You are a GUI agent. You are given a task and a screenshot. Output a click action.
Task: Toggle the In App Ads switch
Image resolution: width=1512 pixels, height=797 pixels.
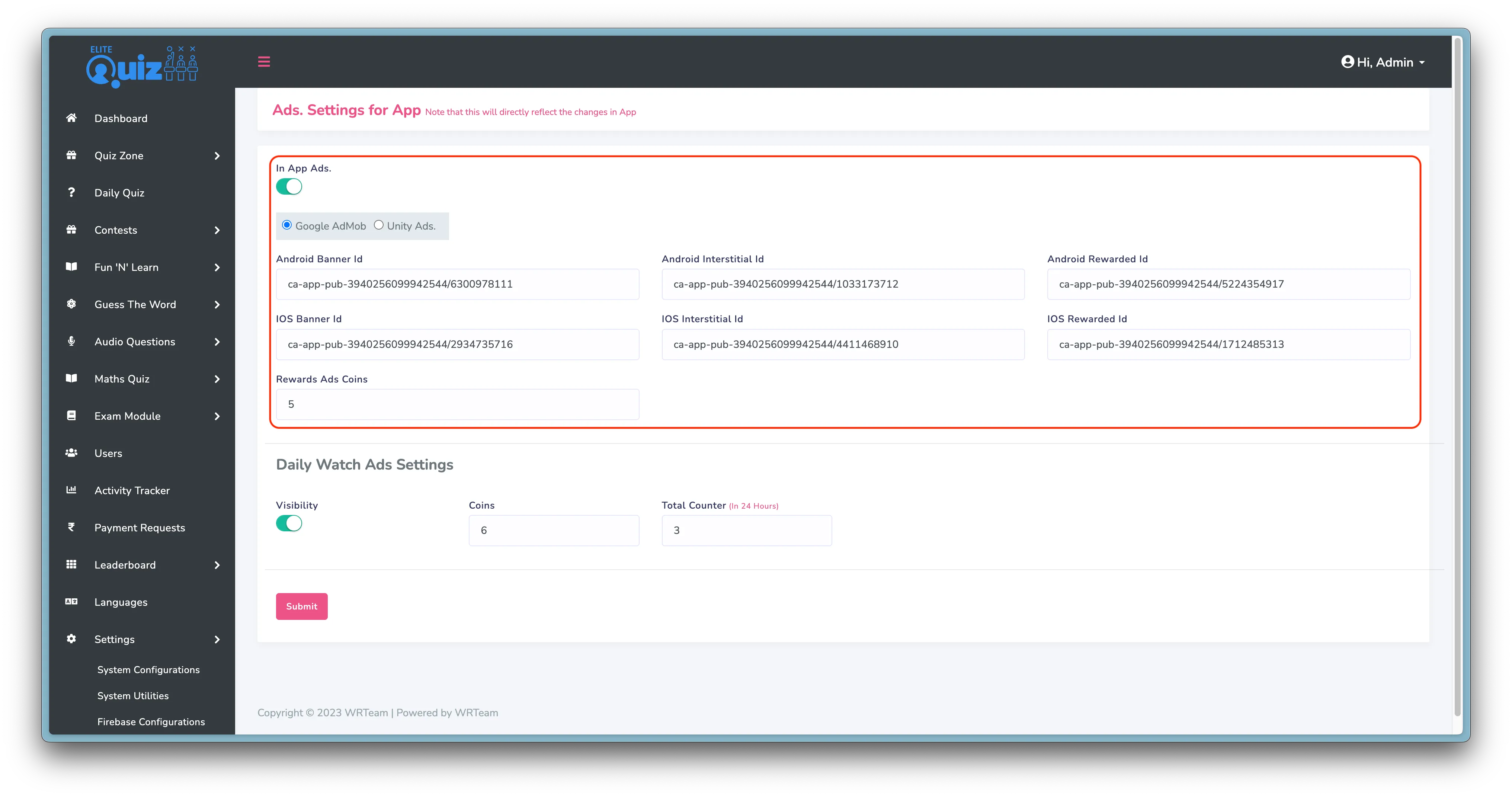tap(289, 187)
